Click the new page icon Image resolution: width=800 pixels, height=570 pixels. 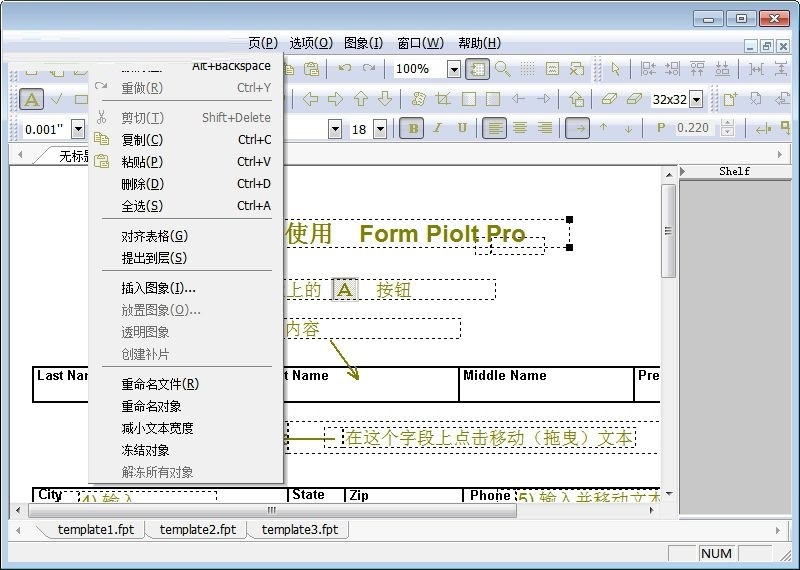click(x=731, y=98)
